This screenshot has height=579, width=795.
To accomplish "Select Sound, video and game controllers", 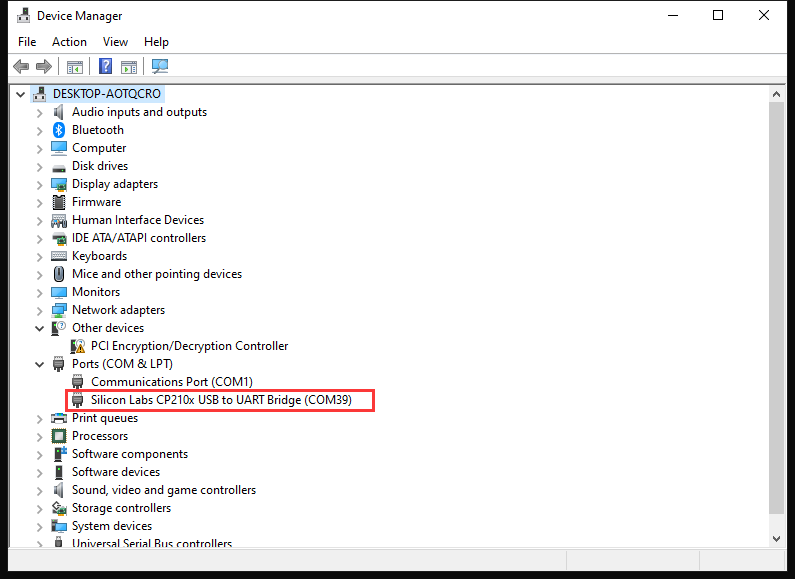I will (x=164, y=490).
